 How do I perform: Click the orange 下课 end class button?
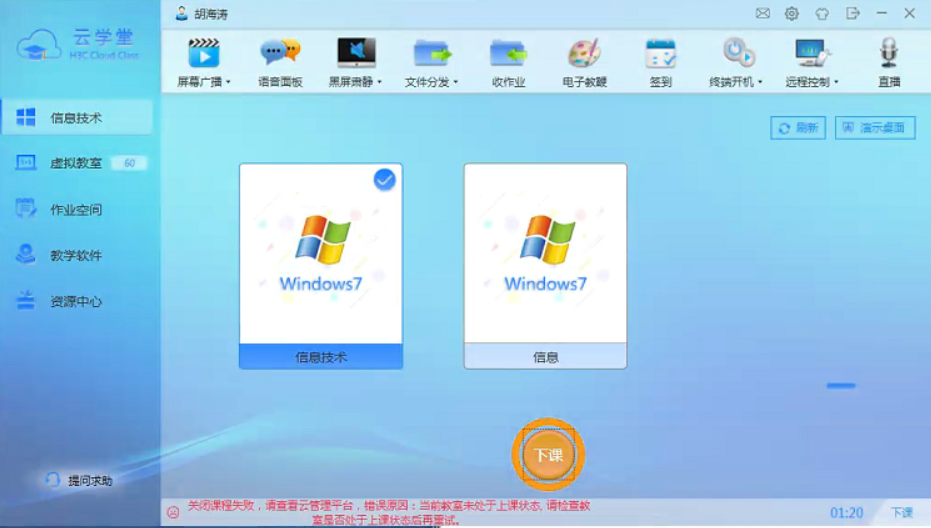click(548, 454)
